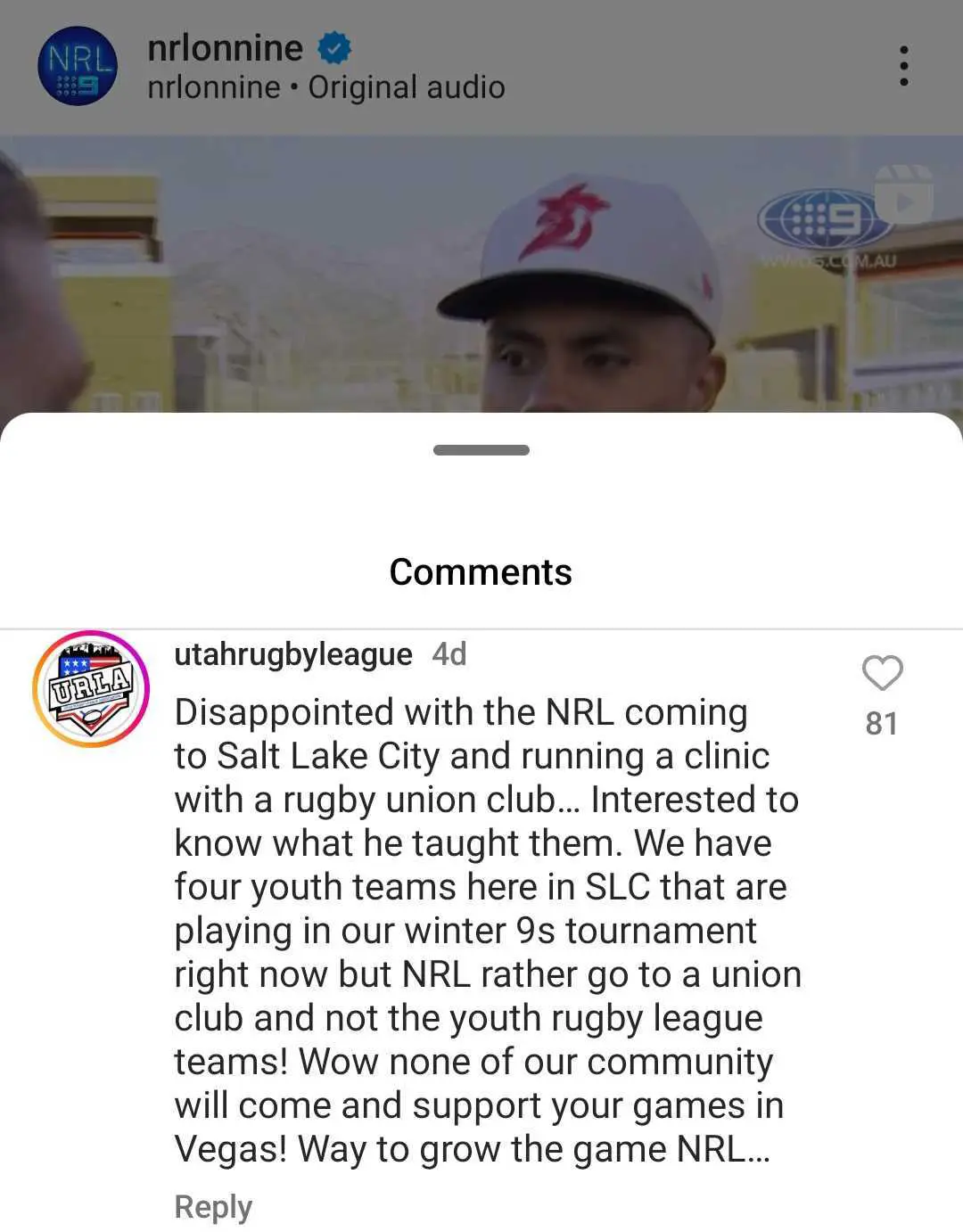Screen dimensions: 963x1232
Task: Reply to the utahrugbyleague comment
Action: 213,1206
